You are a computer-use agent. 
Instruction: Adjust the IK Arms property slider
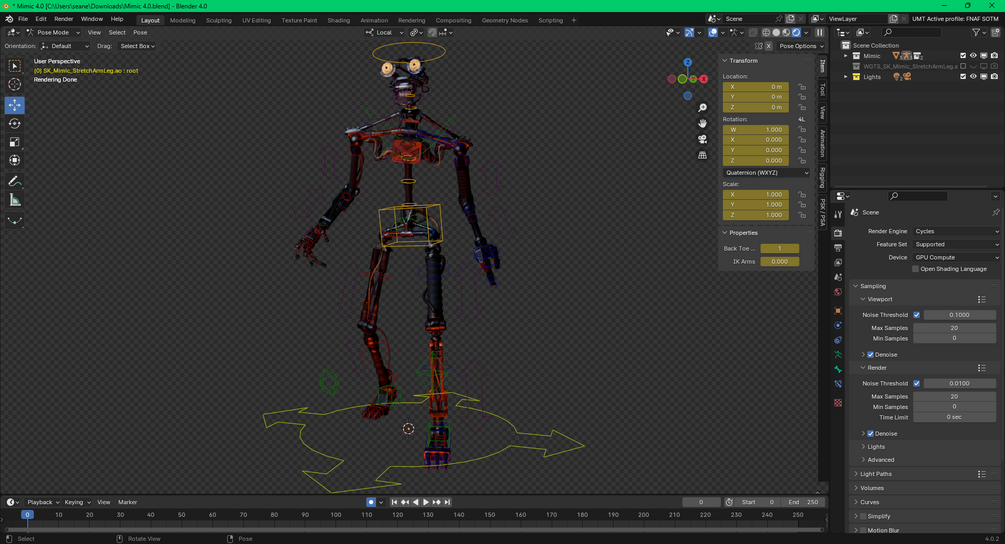[x=779, y=261]
